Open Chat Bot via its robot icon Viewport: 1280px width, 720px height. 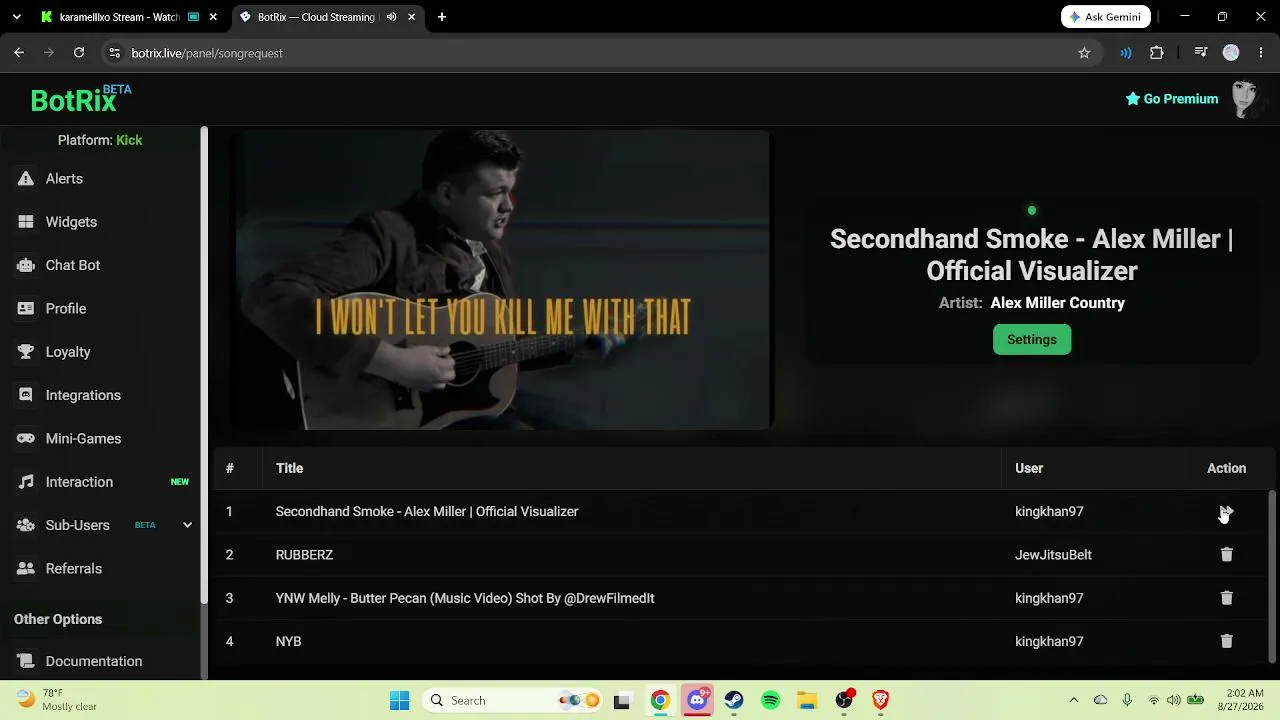(26, 265)
